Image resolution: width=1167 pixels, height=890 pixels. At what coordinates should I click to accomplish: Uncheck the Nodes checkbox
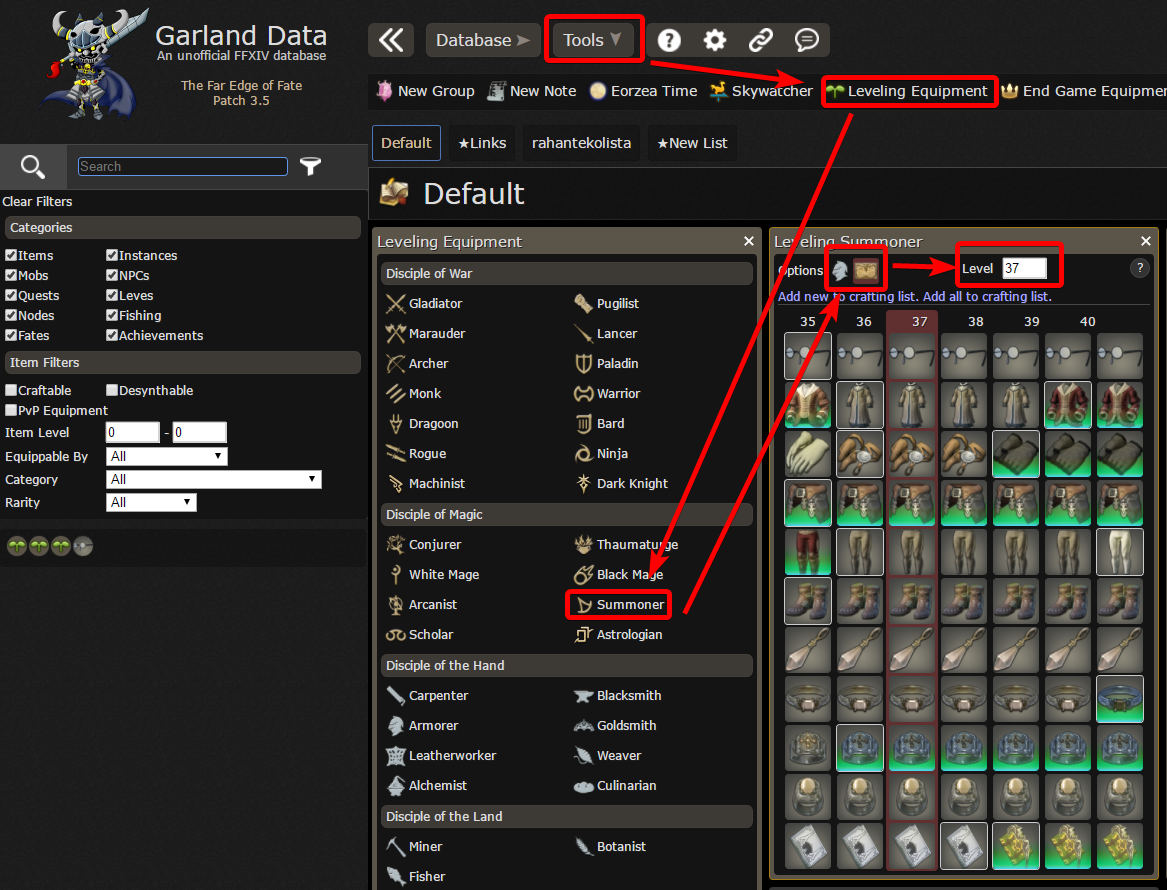(x=11, y=316)
